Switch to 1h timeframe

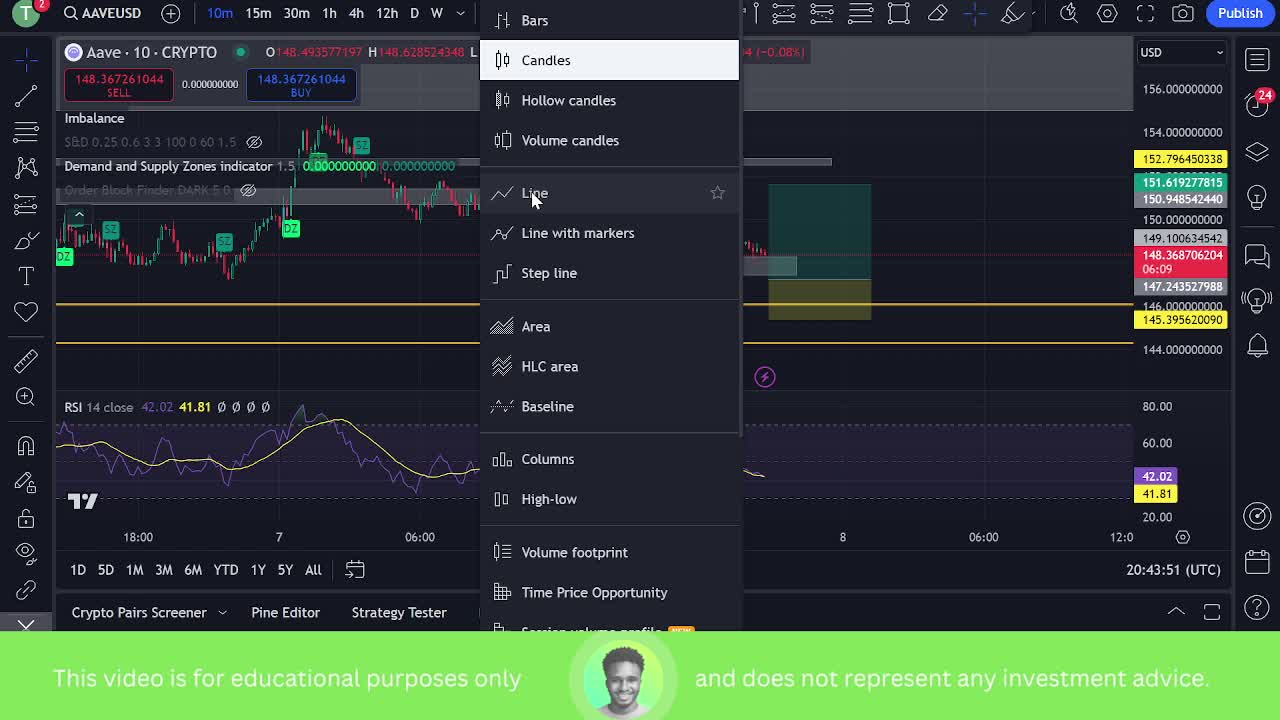[x=329, y=13]
